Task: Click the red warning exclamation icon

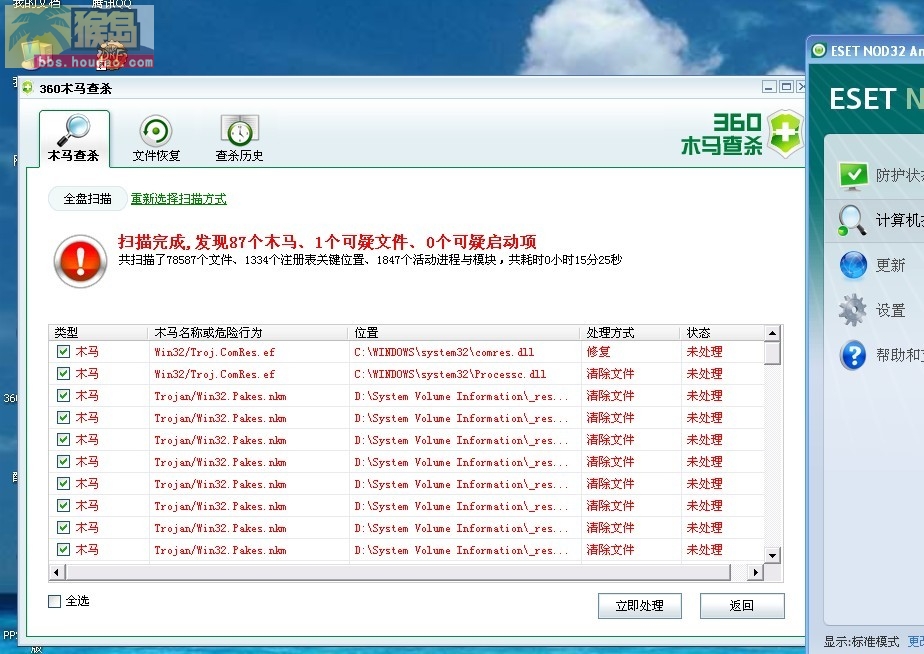Action: [x=80, y=261]
